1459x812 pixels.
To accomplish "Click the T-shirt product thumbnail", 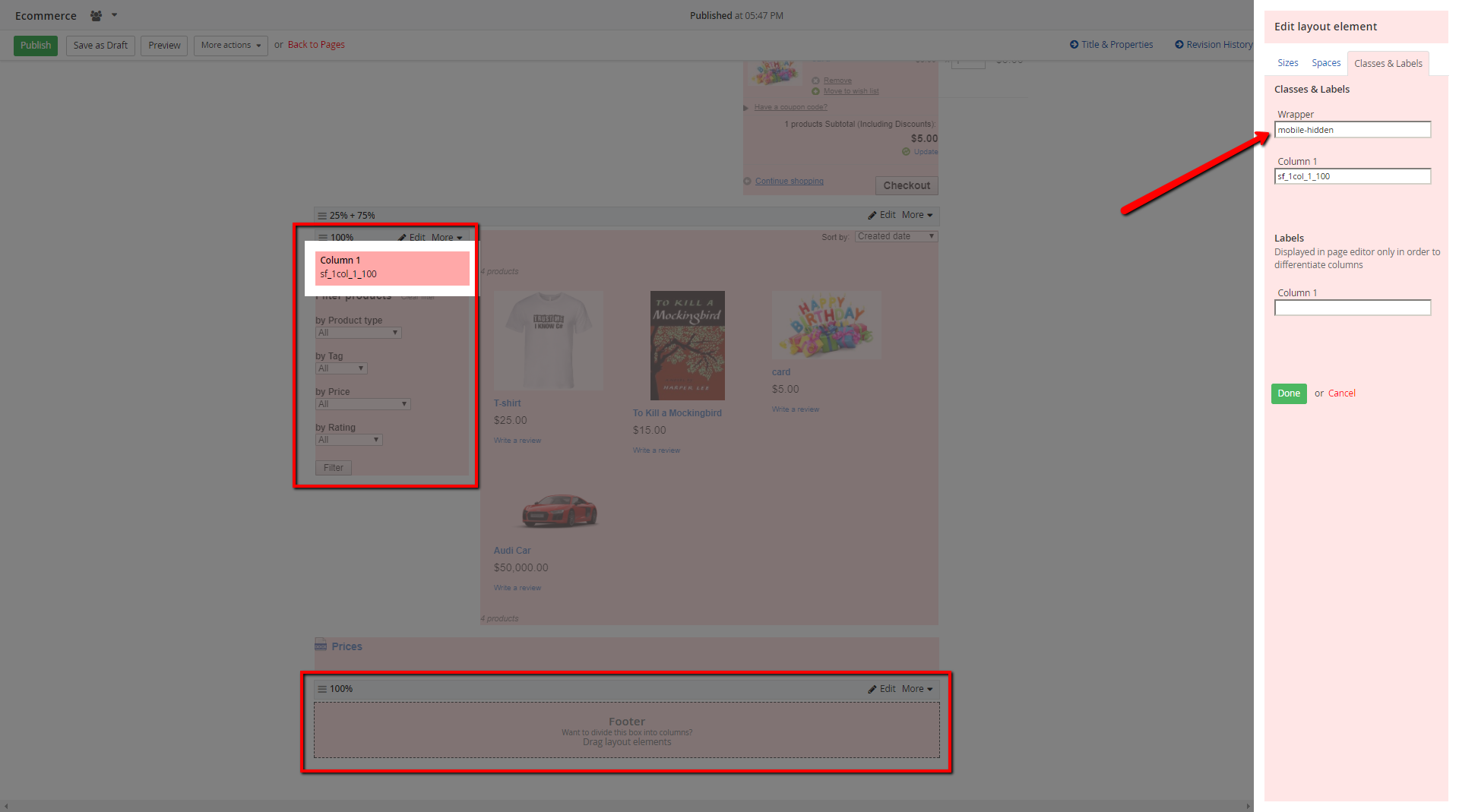I will (549, 340).
